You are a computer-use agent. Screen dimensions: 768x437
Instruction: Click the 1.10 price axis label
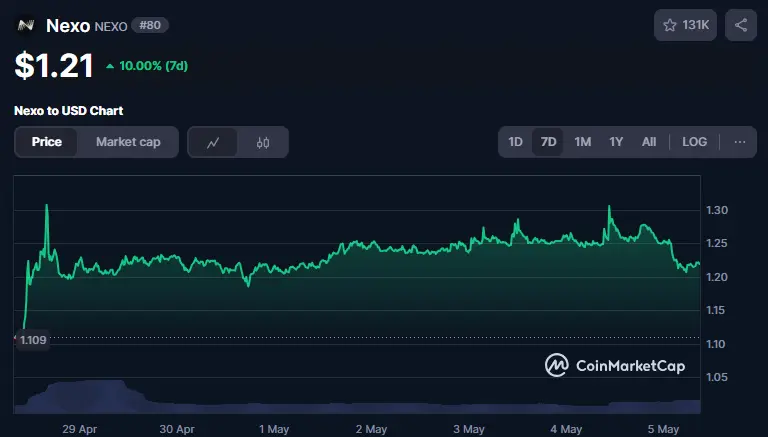pyautogui.click(x=716, y=344)
